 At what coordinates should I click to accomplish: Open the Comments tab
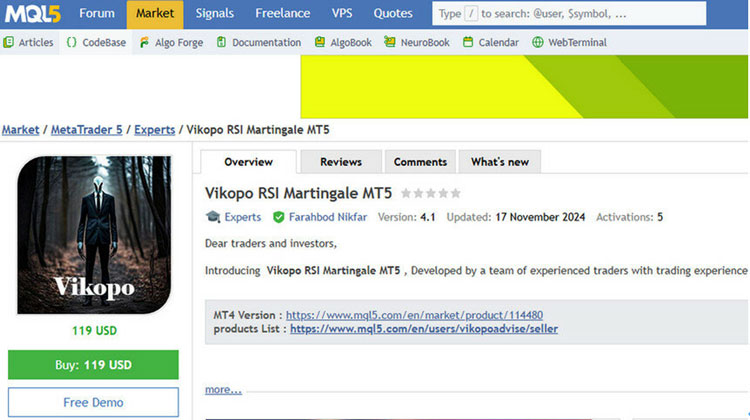tap(420, 162)
